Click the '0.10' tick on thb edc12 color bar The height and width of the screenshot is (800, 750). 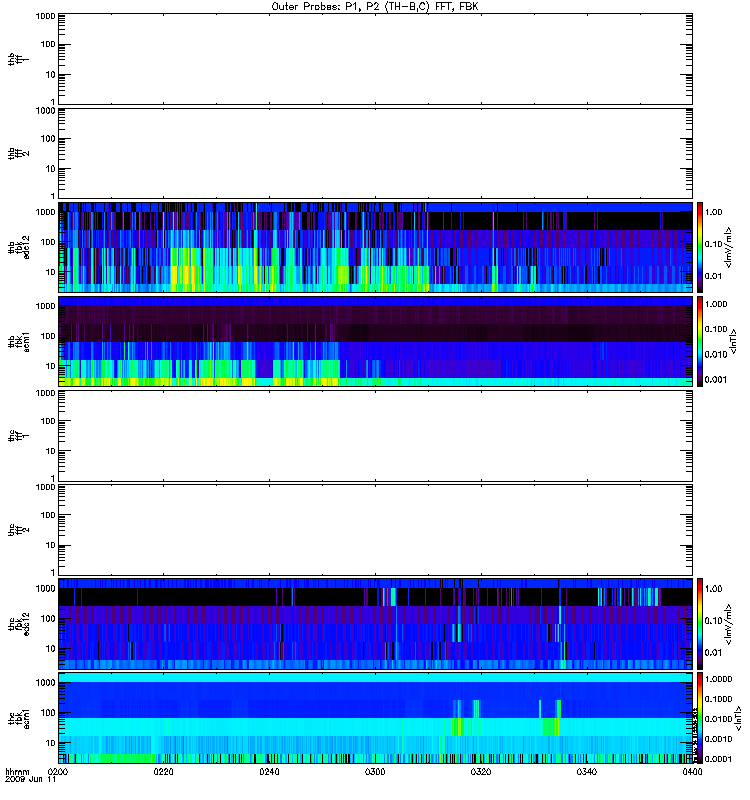(713, 244)
